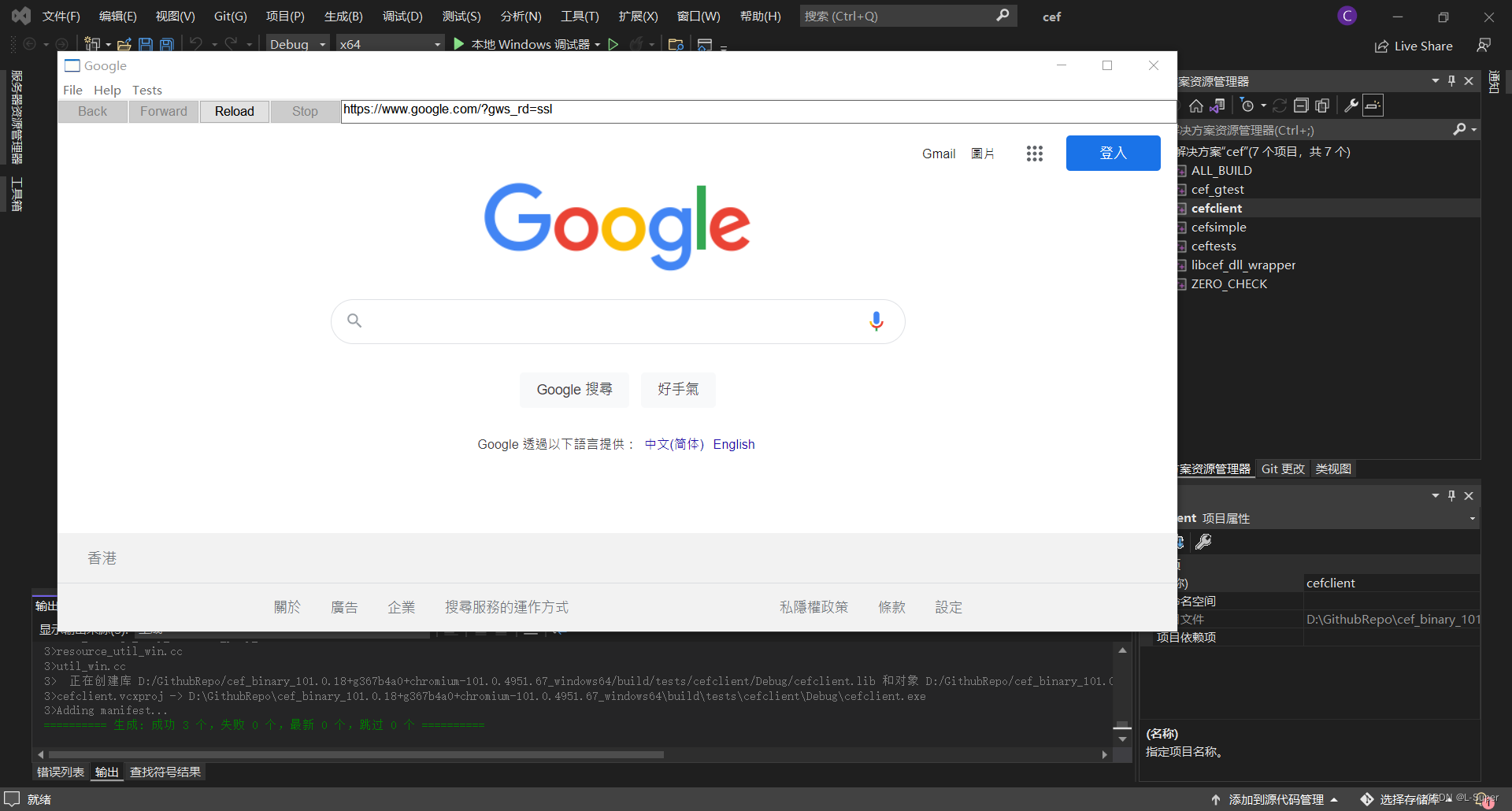Image resolution: width=1512 pixels, height=811 pixels.
Task: Click the Google search input box
Action: pos(618,321)
